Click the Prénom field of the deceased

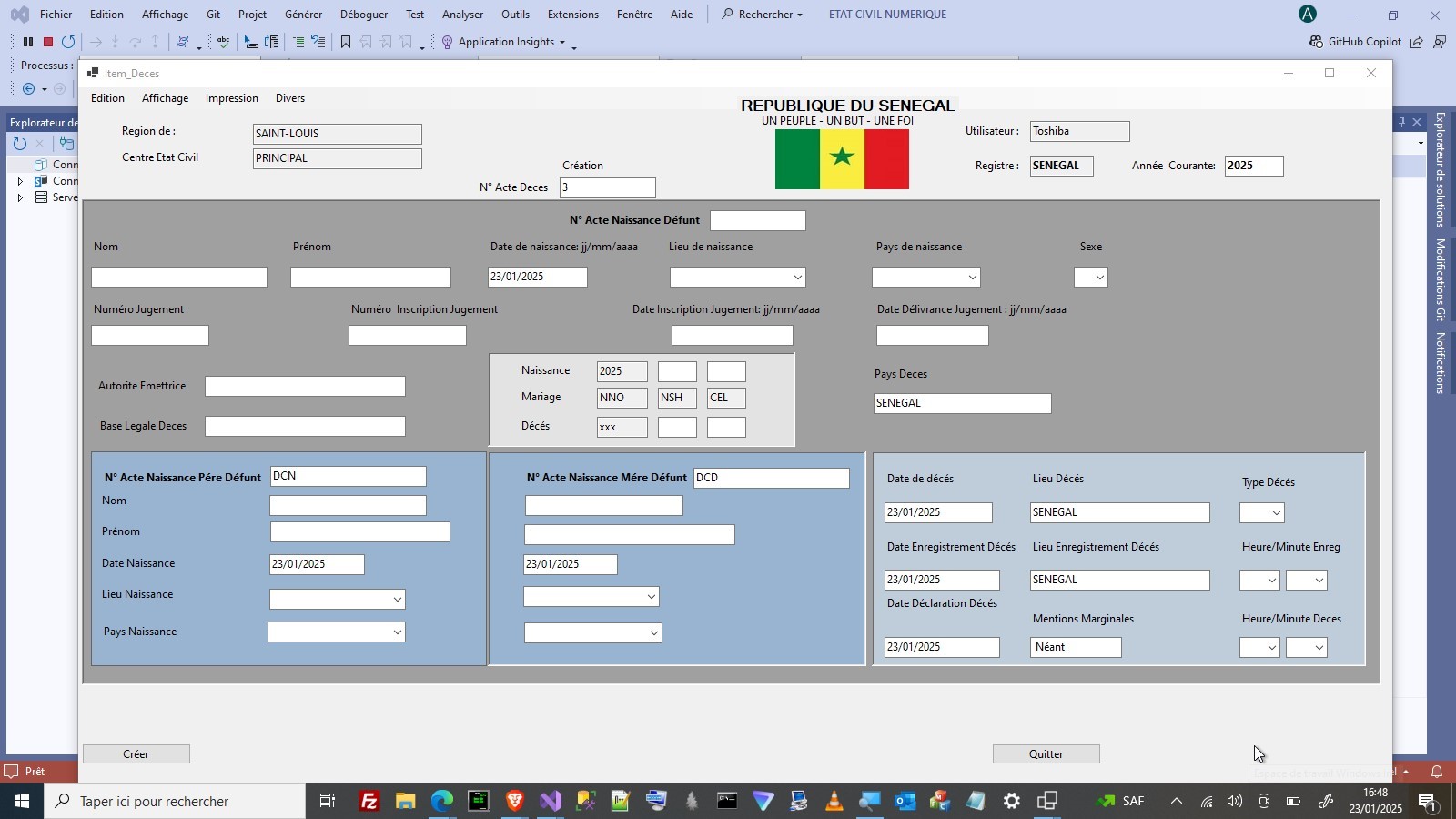coord(370,278)
